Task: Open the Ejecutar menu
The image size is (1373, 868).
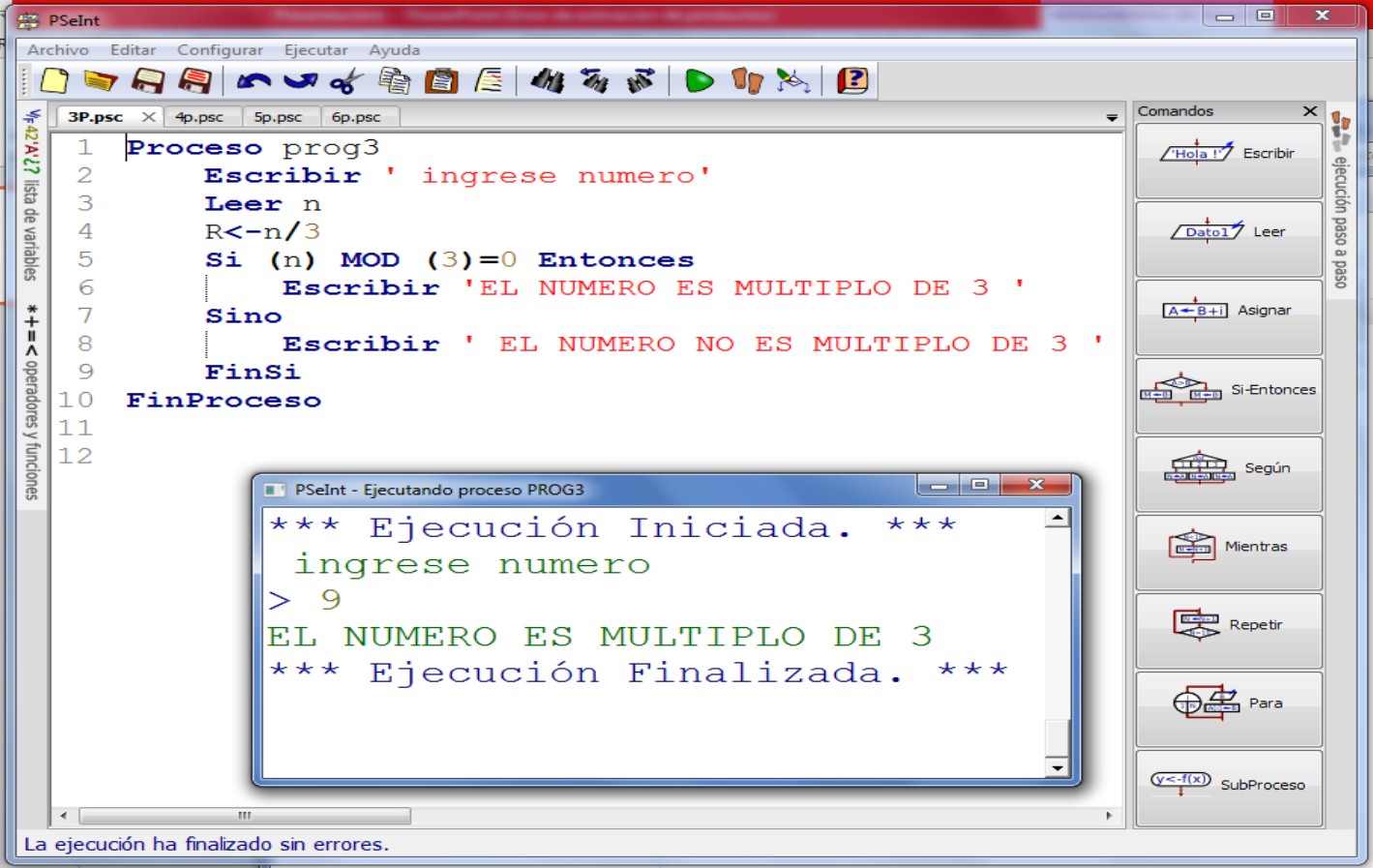Action: (x=316, y=49)
